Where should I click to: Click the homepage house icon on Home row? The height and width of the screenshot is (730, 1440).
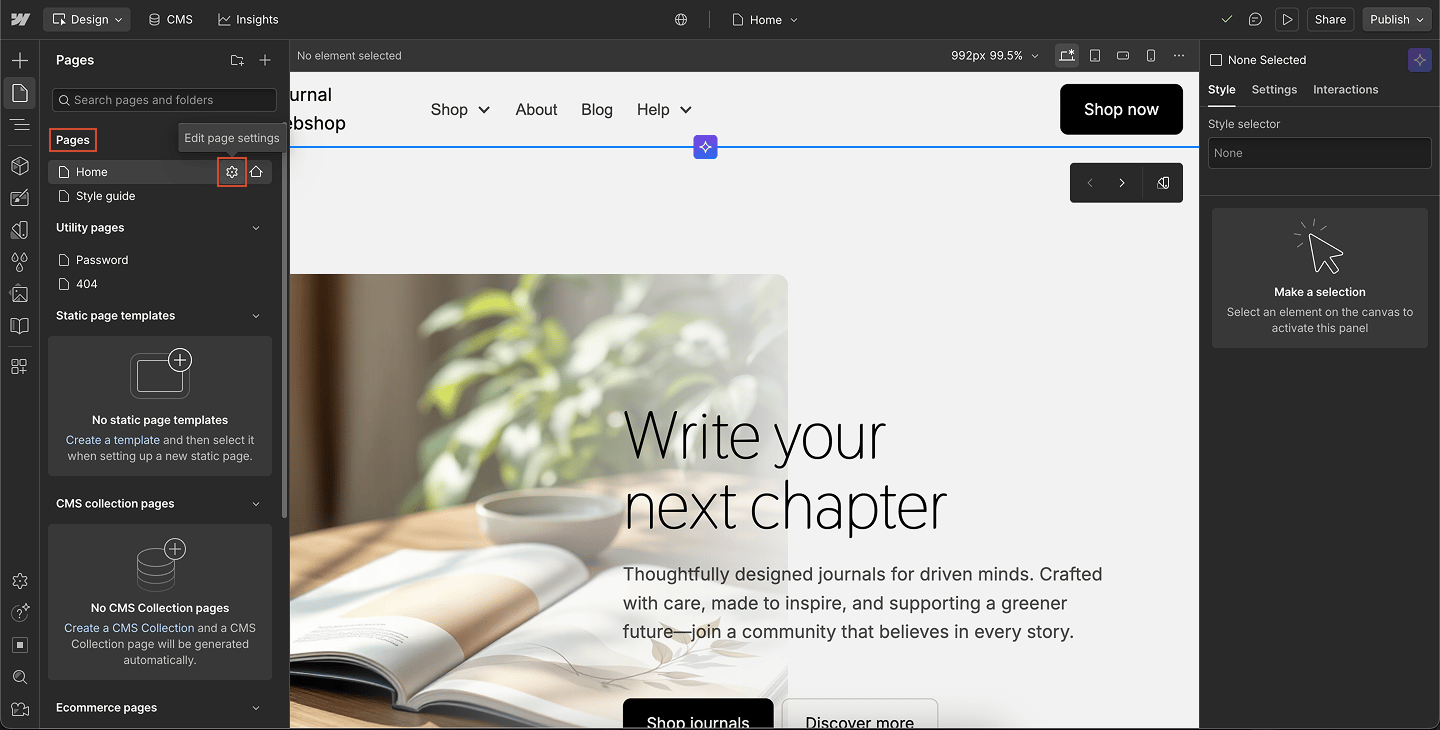tap(256, 172)
